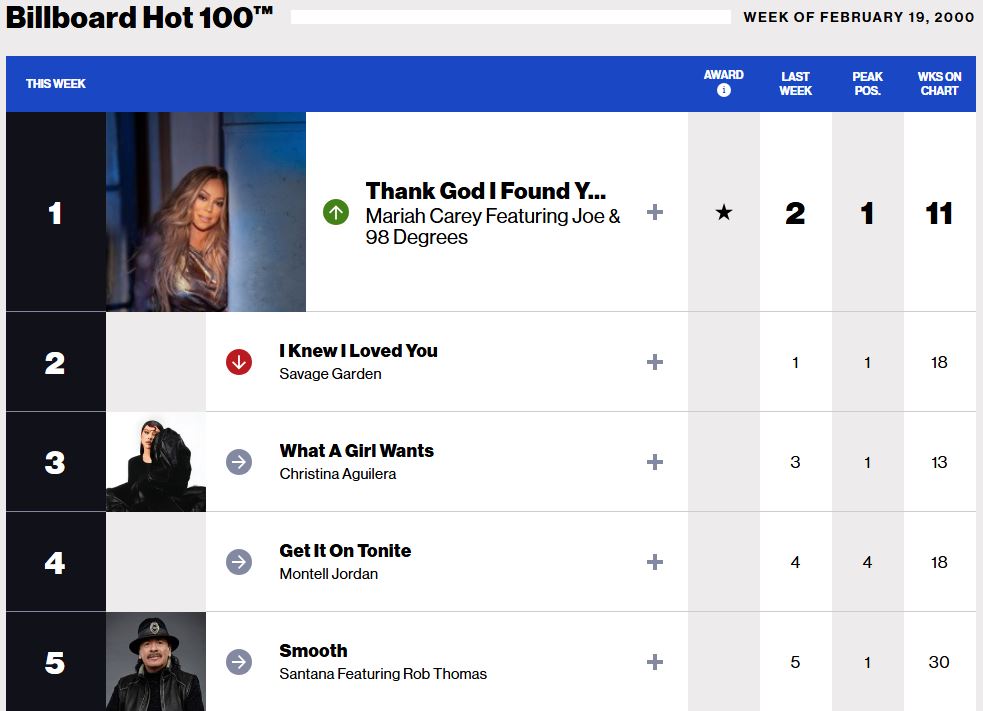This screenshot has width=983, height=711.
Task: Click the Award info icon
Action: (x=724, y=91)
